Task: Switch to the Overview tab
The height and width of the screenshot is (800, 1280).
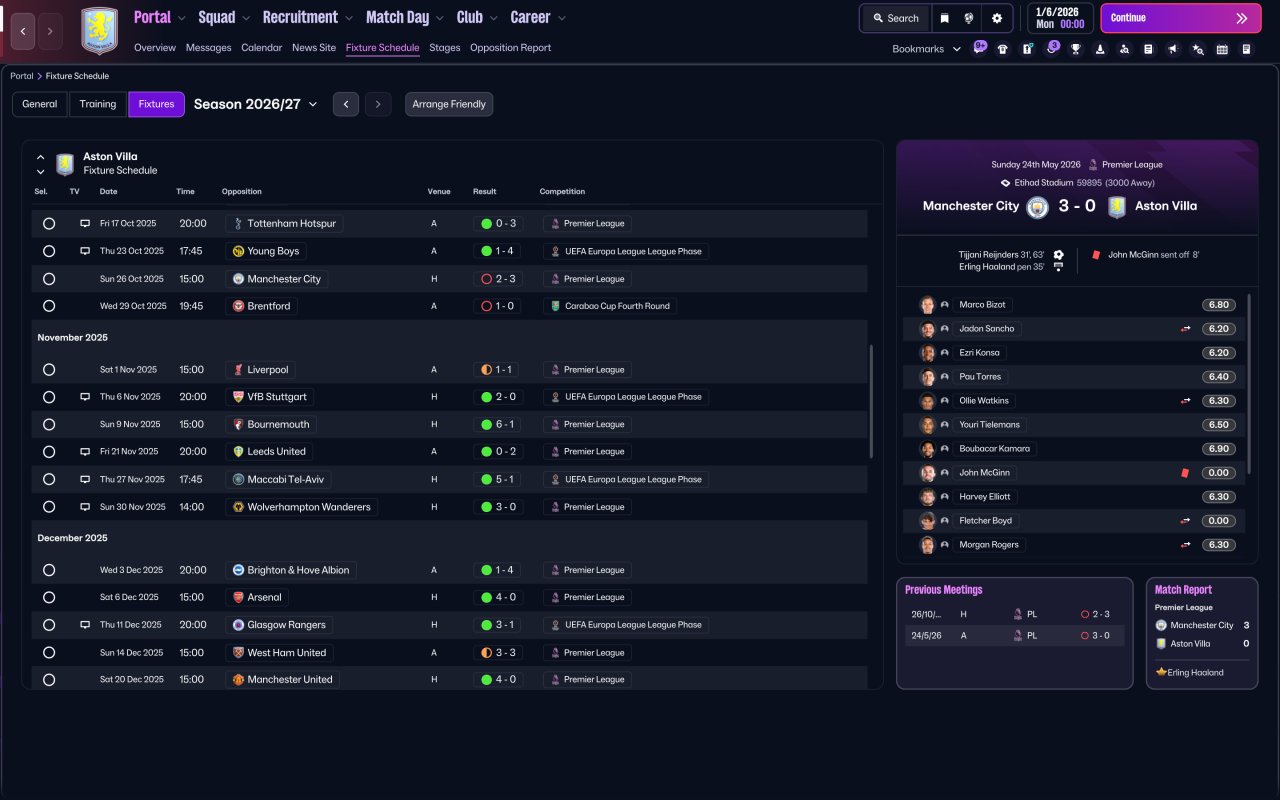Action: [x=155, y=48]
